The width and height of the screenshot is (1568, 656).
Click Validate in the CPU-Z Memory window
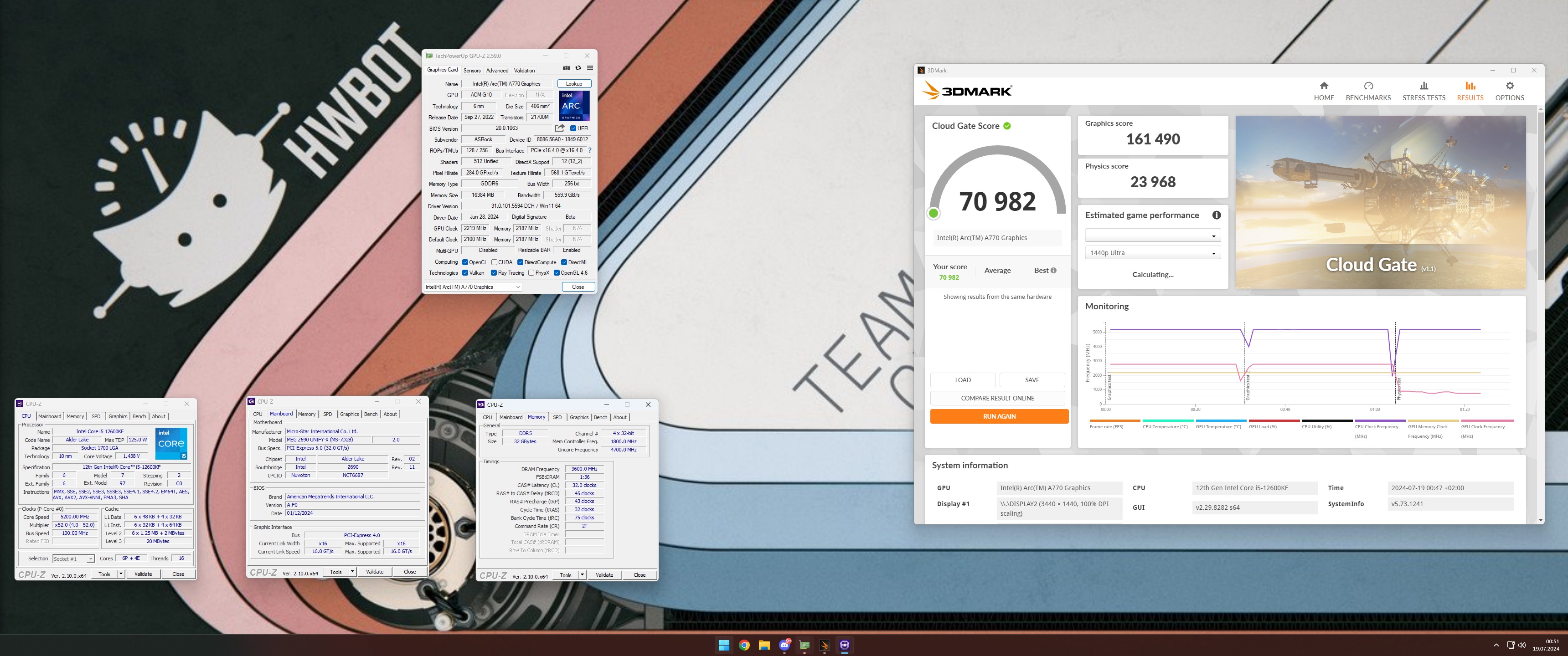pos(604,574)
